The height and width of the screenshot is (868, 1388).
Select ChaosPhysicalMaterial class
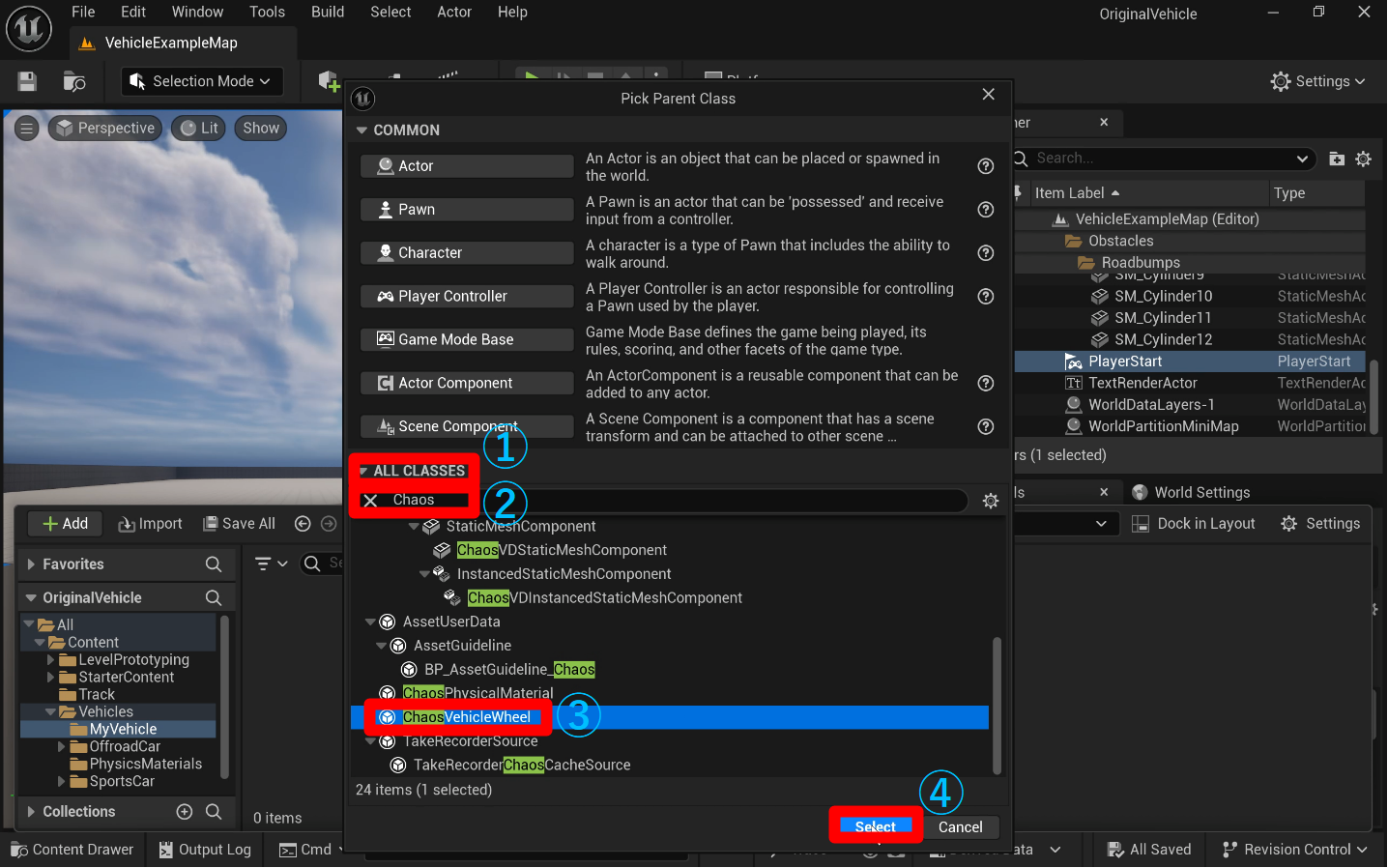click(x=477, y=693)
